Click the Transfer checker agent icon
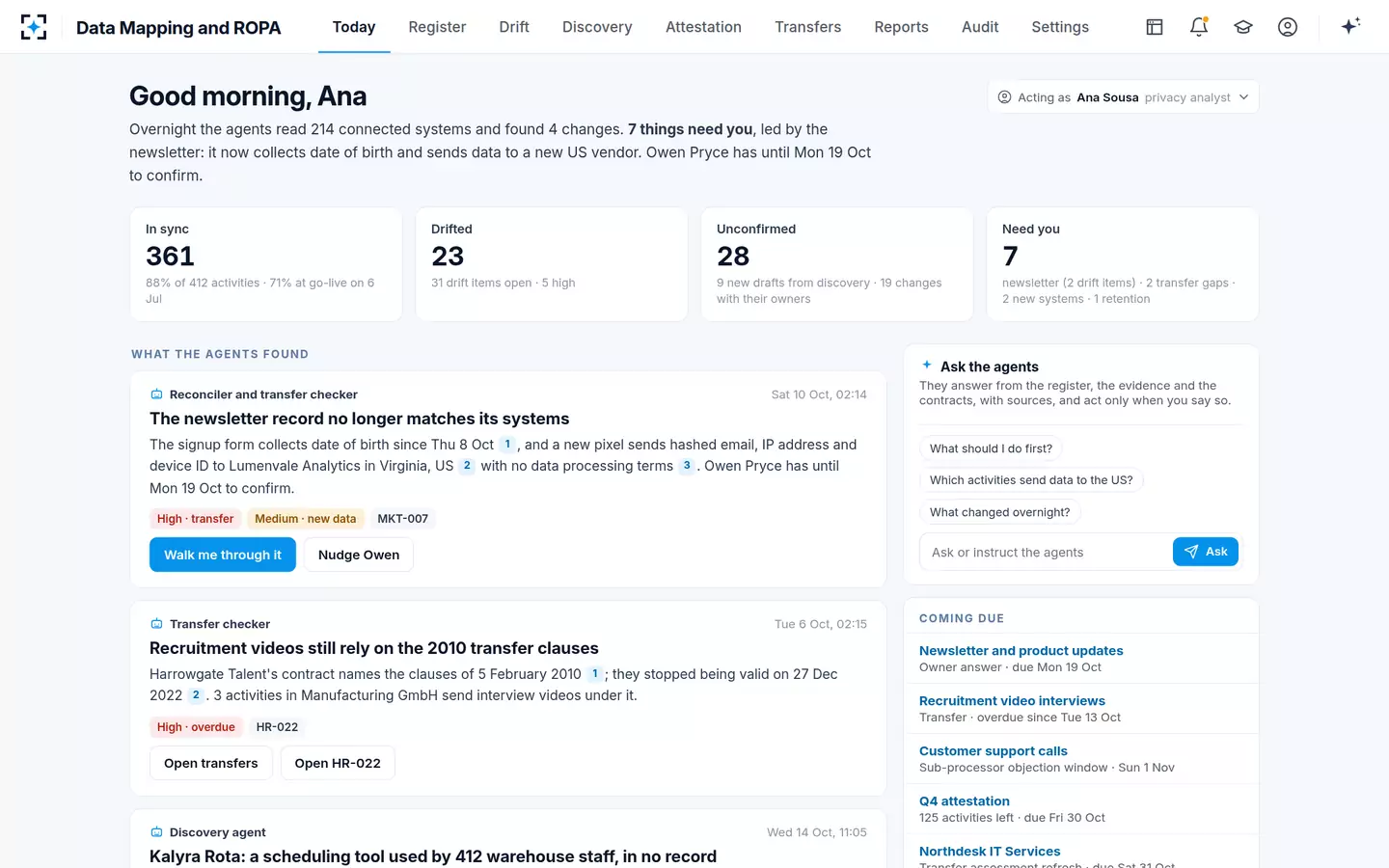 click(156, 624)
